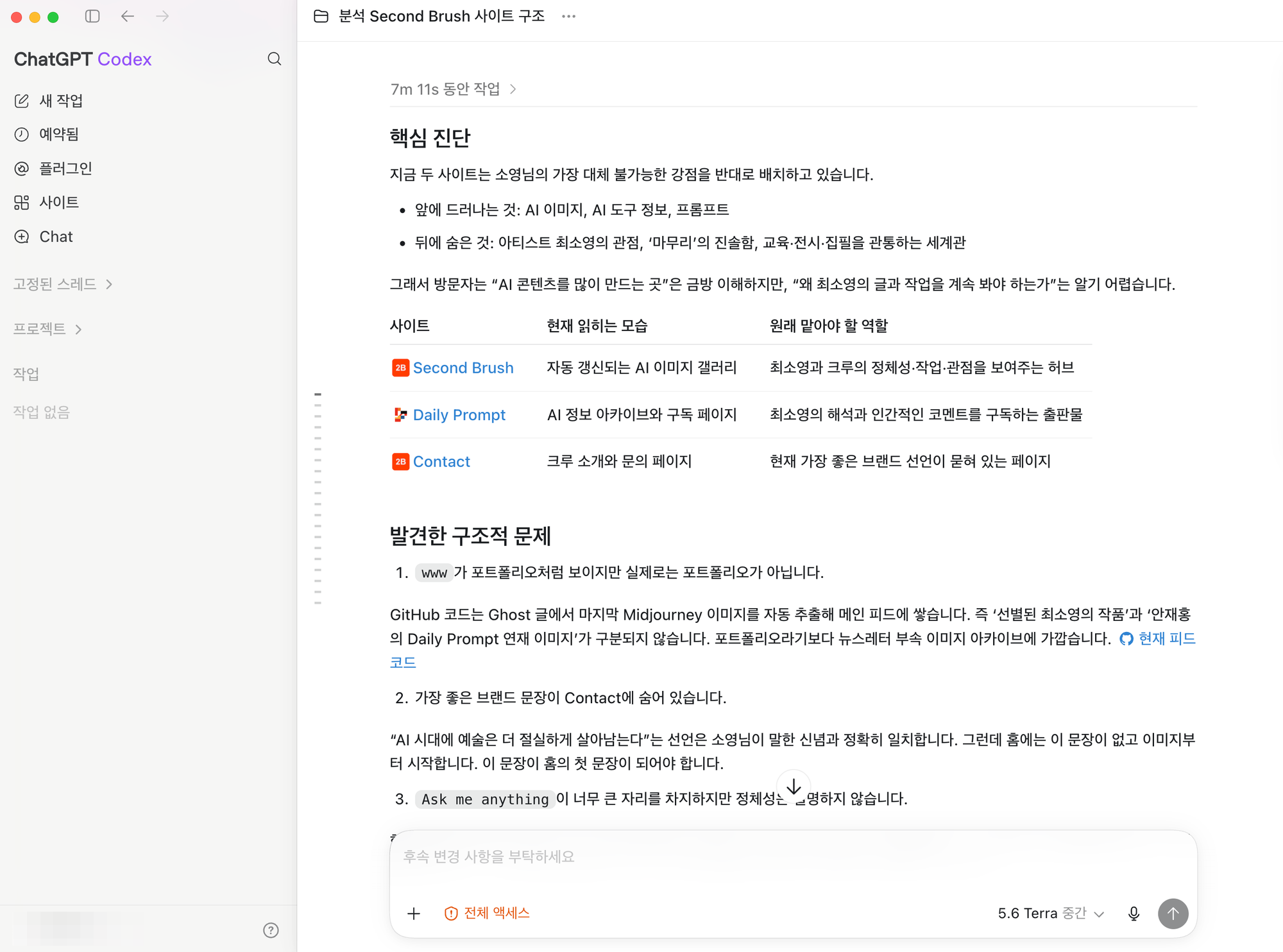The width and height of the screenshot is (1283, 952).
Task: Click the 발견한 구조적 문제 heading
Action: [x=470, y=536]
